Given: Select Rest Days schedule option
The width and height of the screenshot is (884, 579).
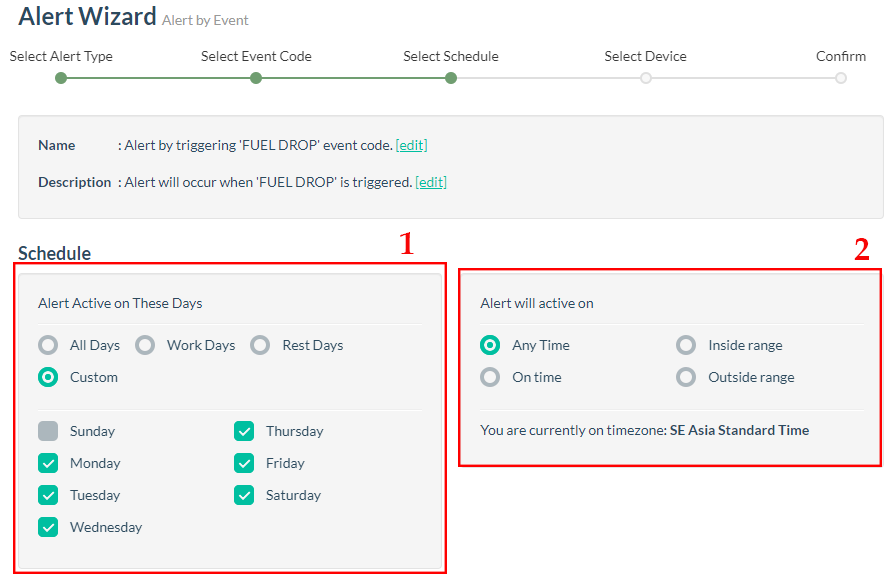Looking at the screenshot, I should click(x=260, y=345).
